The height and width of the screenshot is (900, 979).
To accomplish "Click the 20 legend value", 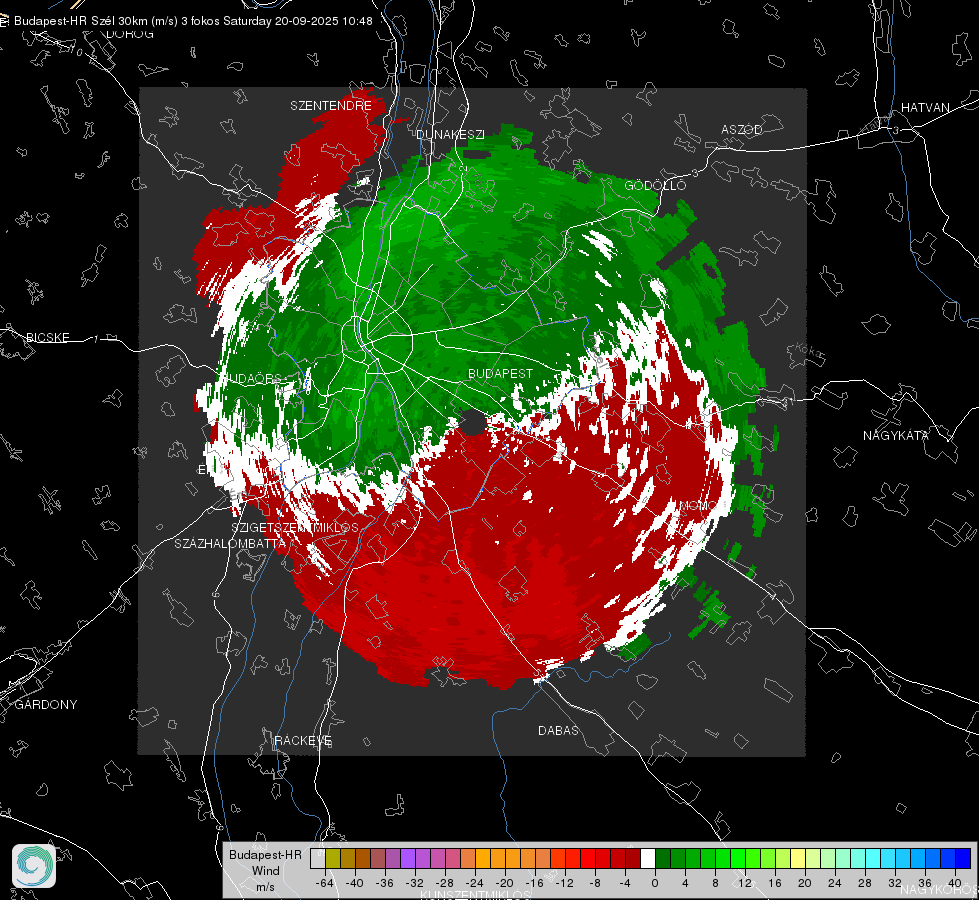I will tap(805, 883).
